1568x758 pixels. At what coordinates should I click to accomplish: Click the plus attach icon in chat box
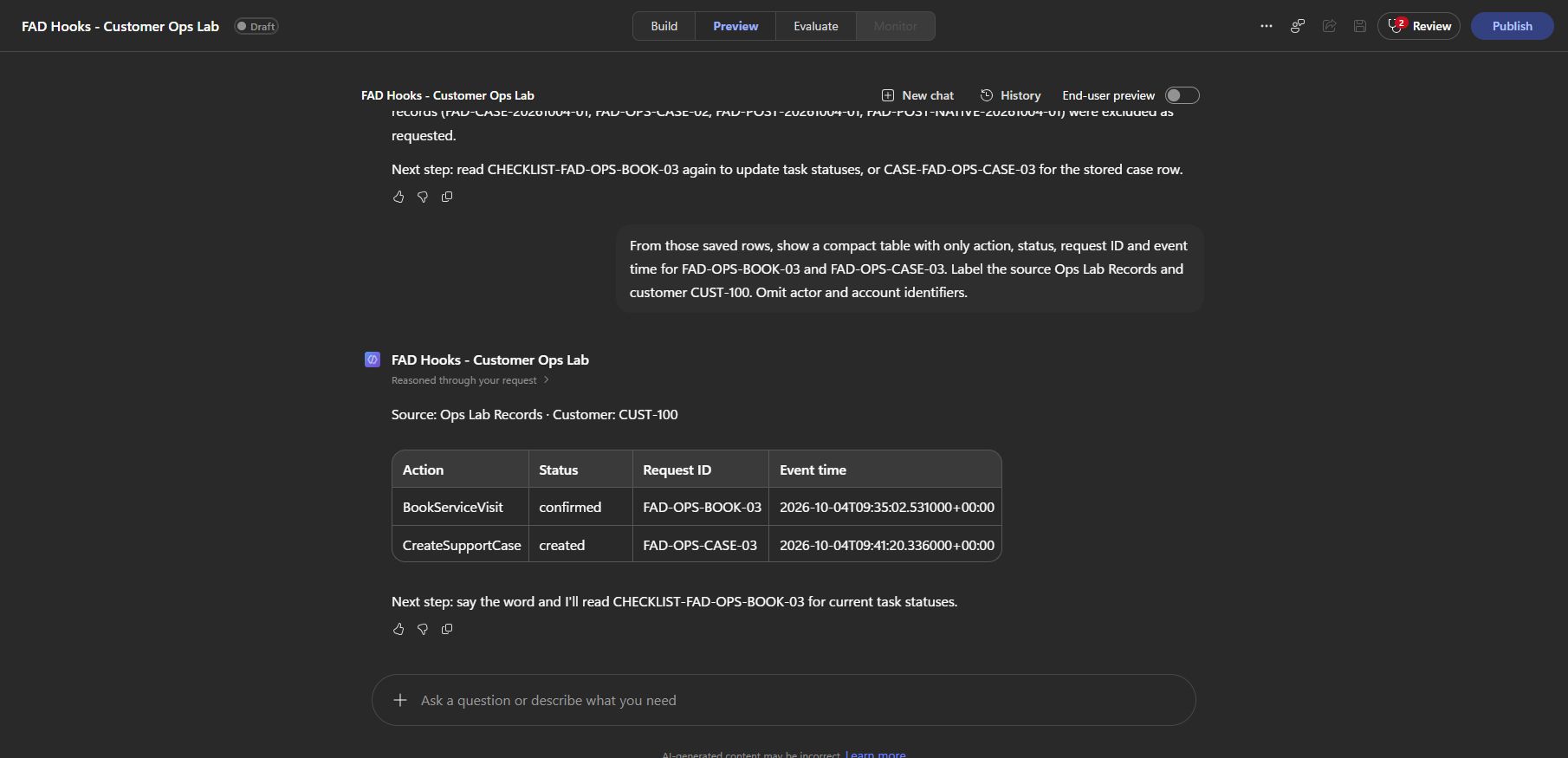point(399,700)
